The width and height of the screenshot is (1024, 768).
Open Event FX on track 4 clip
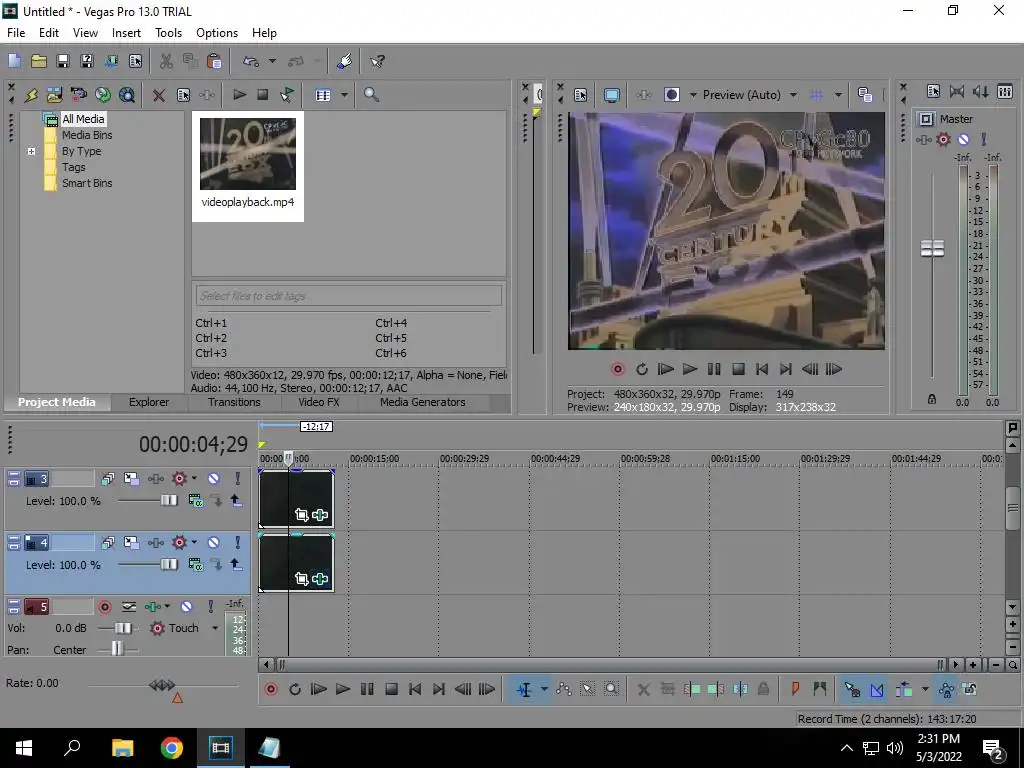coord(320,579)
